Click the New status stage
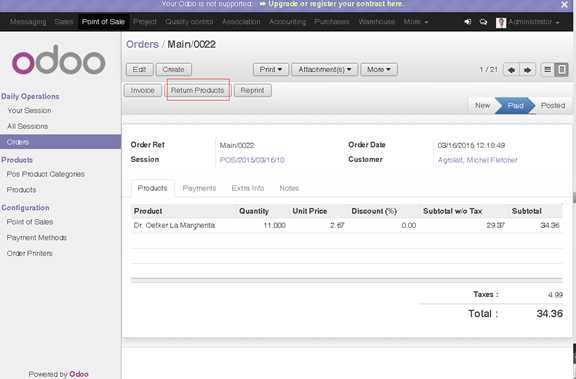576x379 pixels. pyautogui.click(x=482, y=106)
